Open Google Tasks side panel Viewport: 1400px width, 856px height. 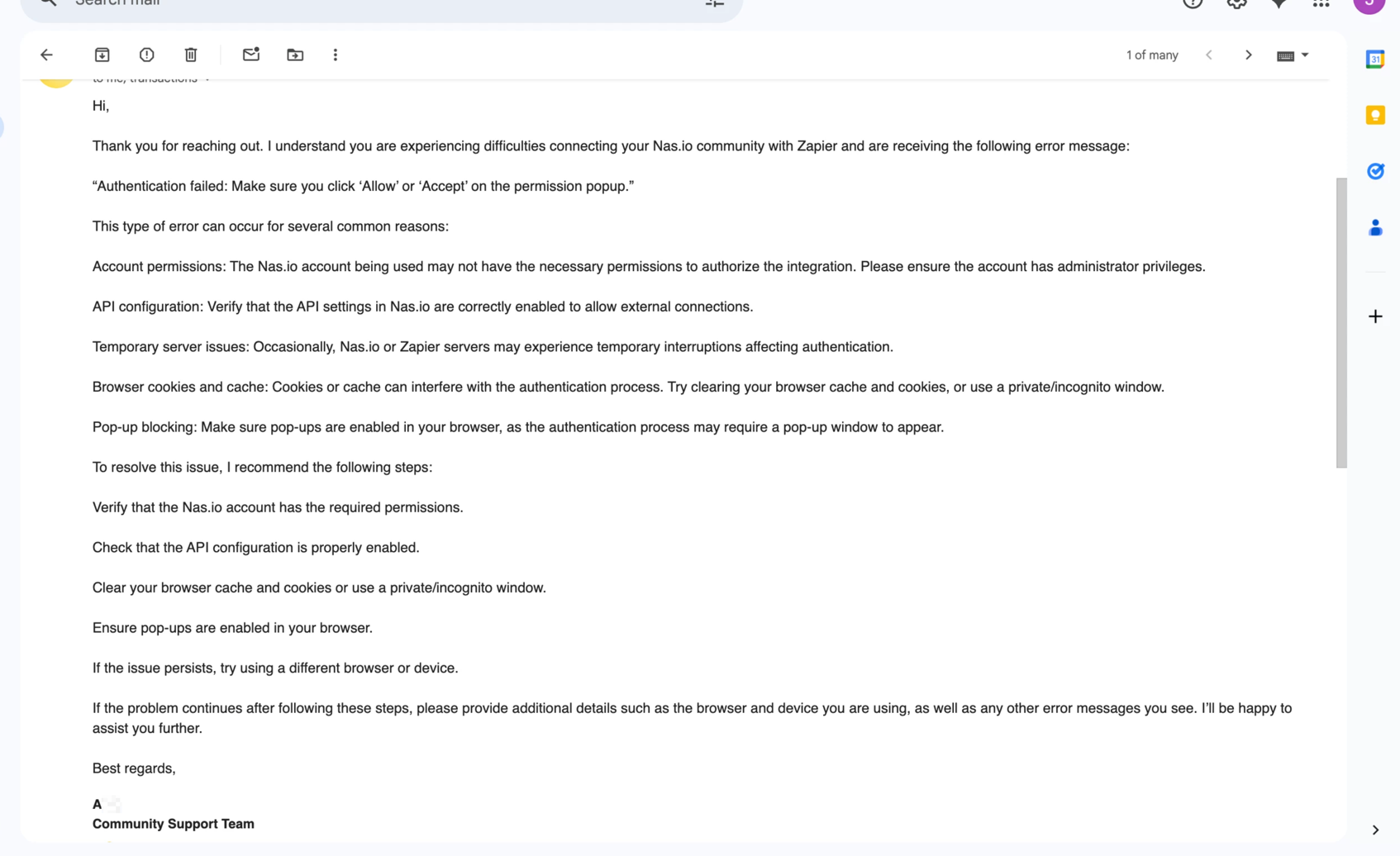pos(1375,171)
